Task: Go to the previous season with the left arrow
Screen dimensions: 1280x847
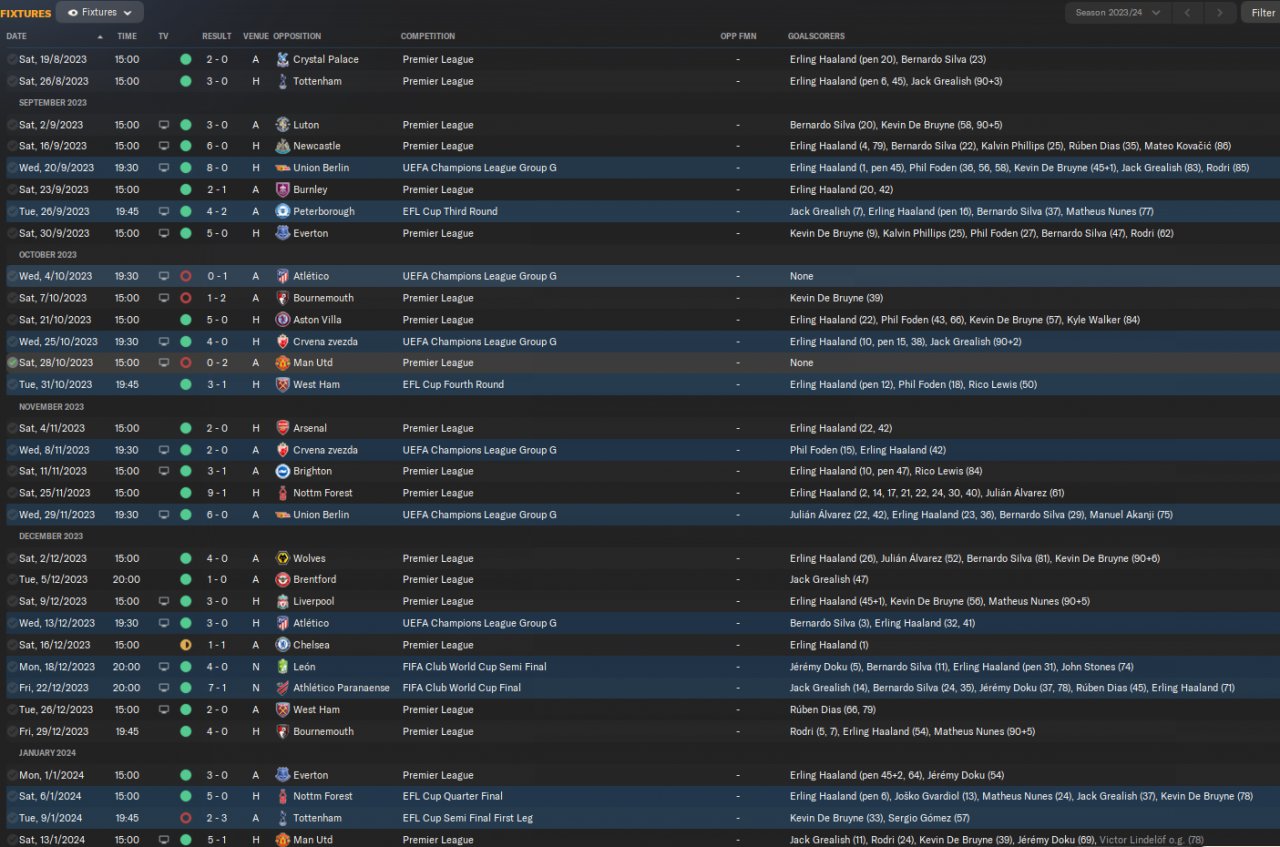Action: (x=1187, y=13)
